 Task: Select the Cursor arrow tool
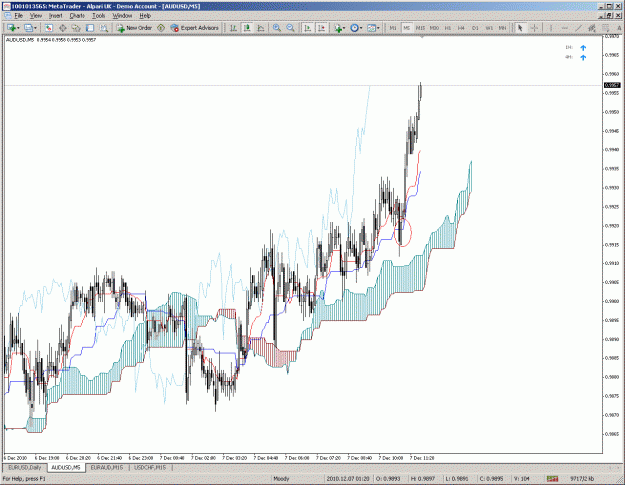520,28
